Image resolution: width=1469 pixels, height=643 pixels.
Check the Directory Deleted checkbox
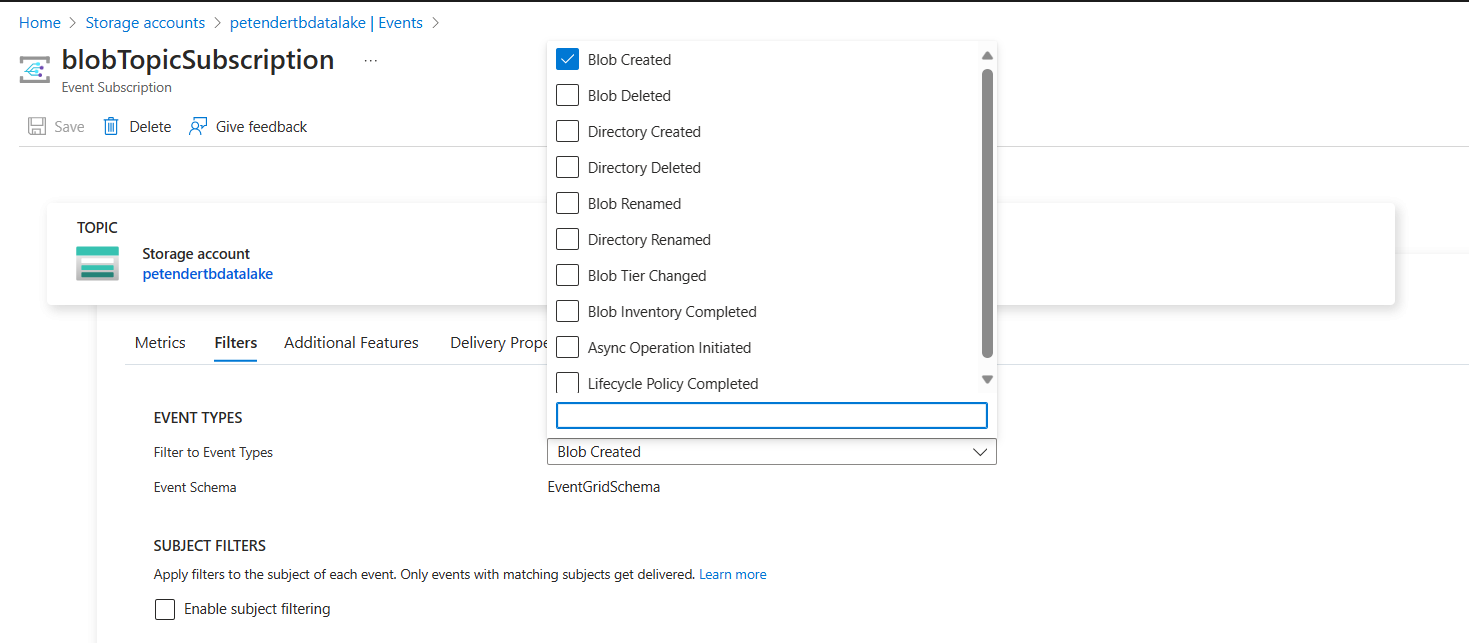pos(567,167)
